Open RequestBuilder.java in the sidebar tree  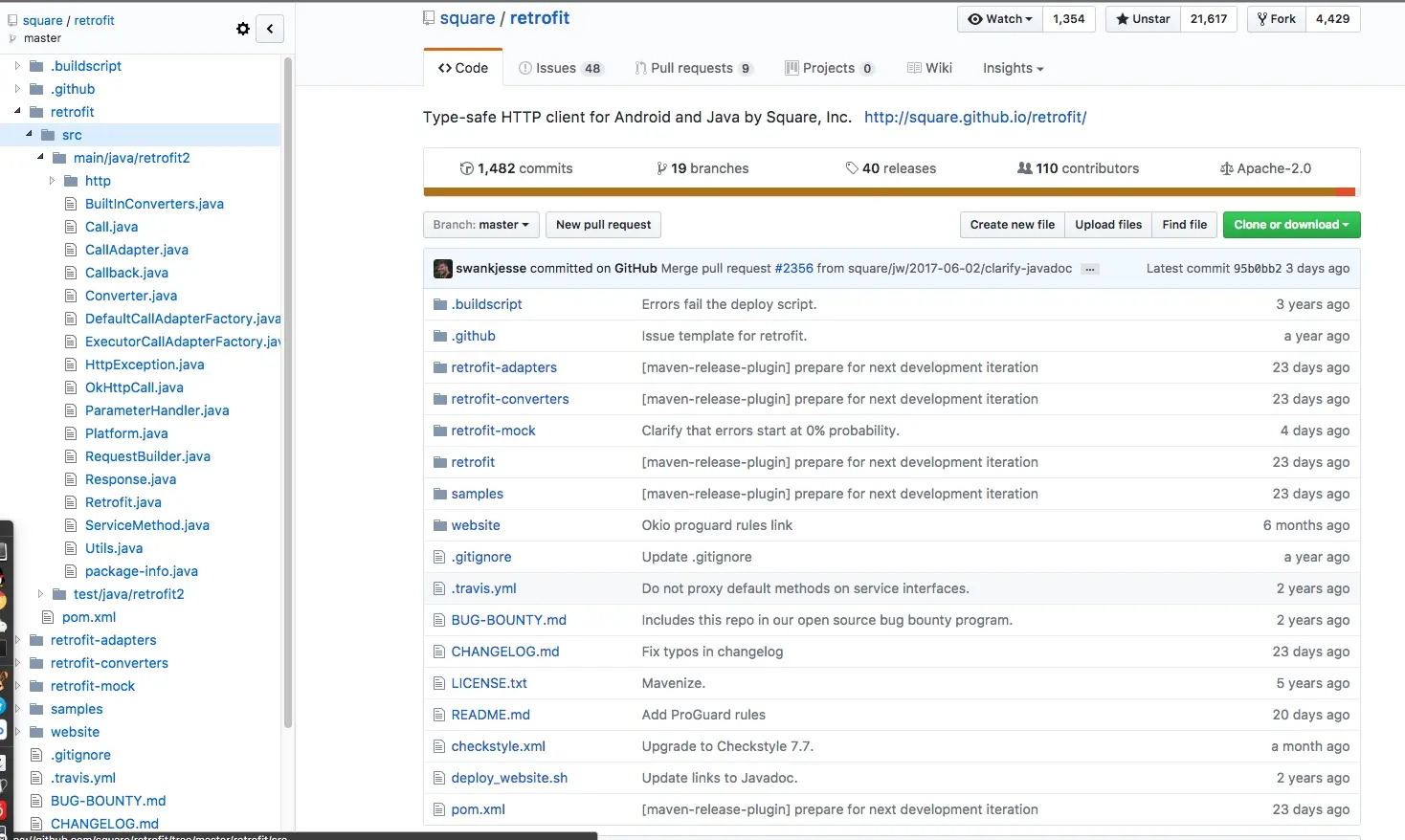point(147,456)
